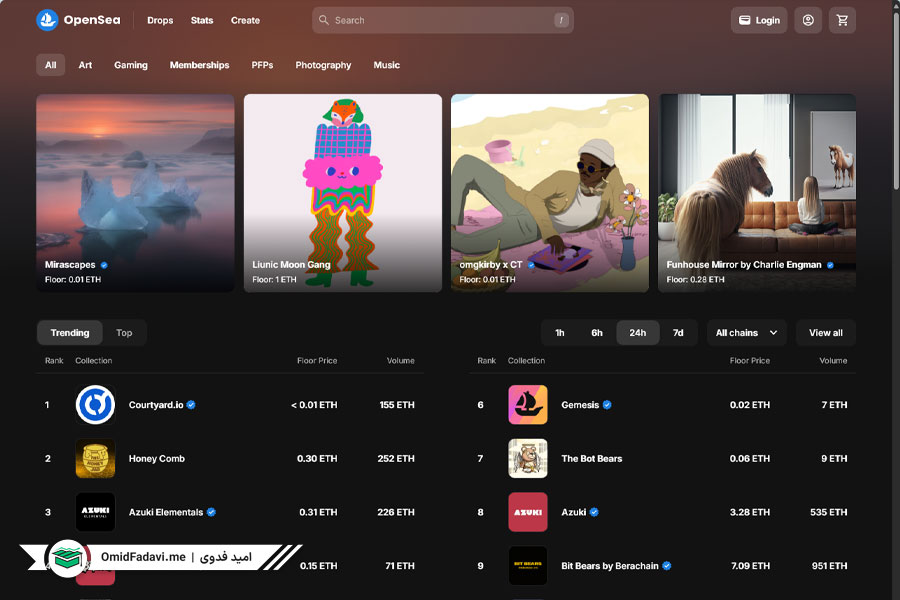900x600 pixels.
Task: Select the PFPs category tab
Action: tap(262, 65)
